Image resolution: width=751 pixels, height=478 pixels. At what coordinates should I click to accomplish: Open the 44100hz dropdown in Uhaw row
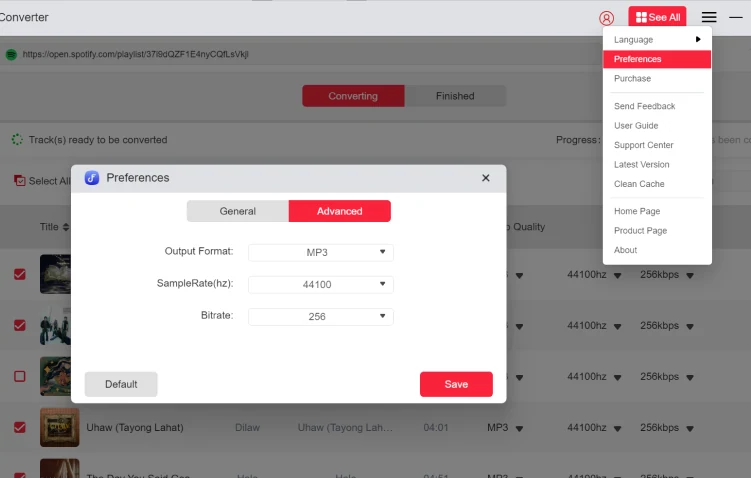[617, 428]
